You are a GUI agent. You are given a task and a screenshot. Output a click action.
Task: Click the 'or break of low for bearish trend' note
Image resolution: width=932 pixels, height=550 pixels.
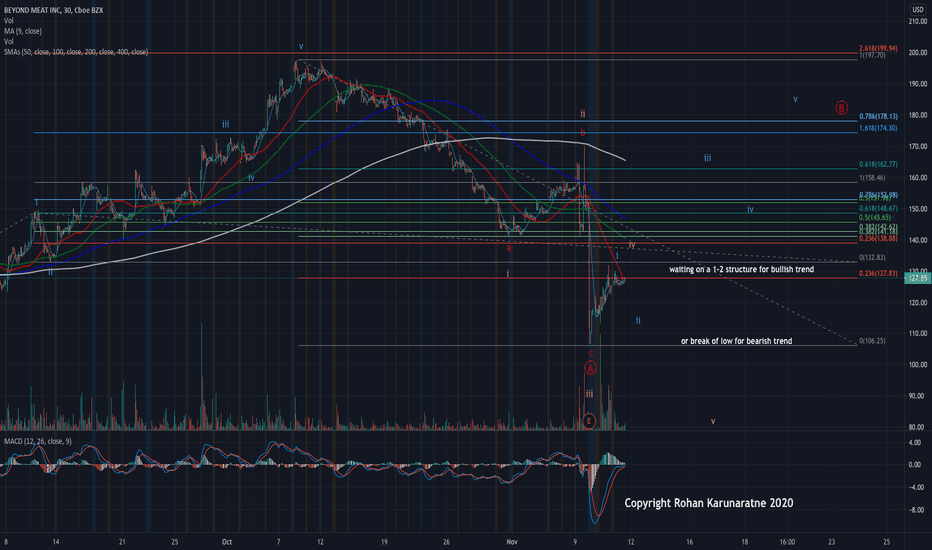point(736,341)
